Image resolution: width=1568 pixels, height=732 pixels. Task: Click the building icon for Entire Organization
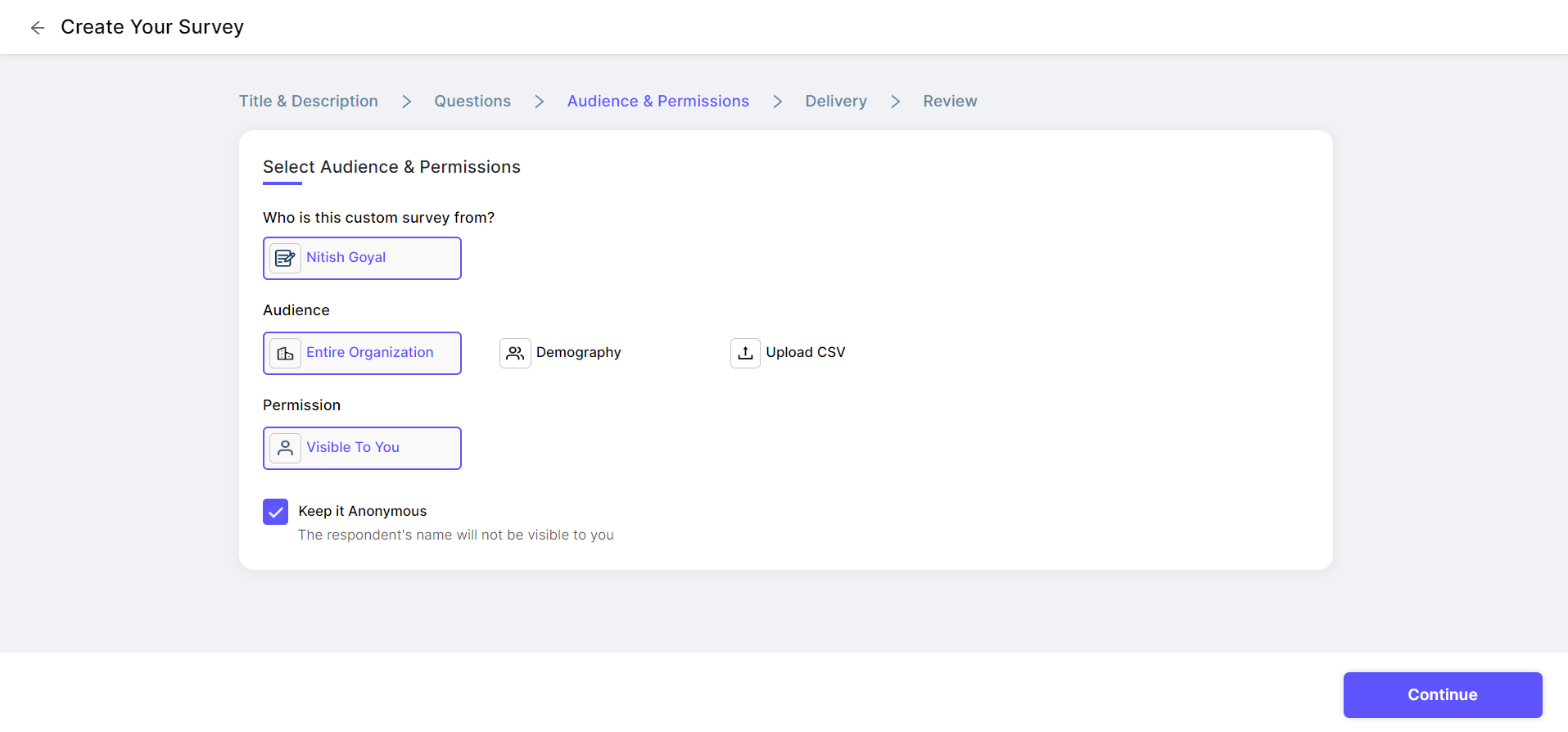(285, 353)
